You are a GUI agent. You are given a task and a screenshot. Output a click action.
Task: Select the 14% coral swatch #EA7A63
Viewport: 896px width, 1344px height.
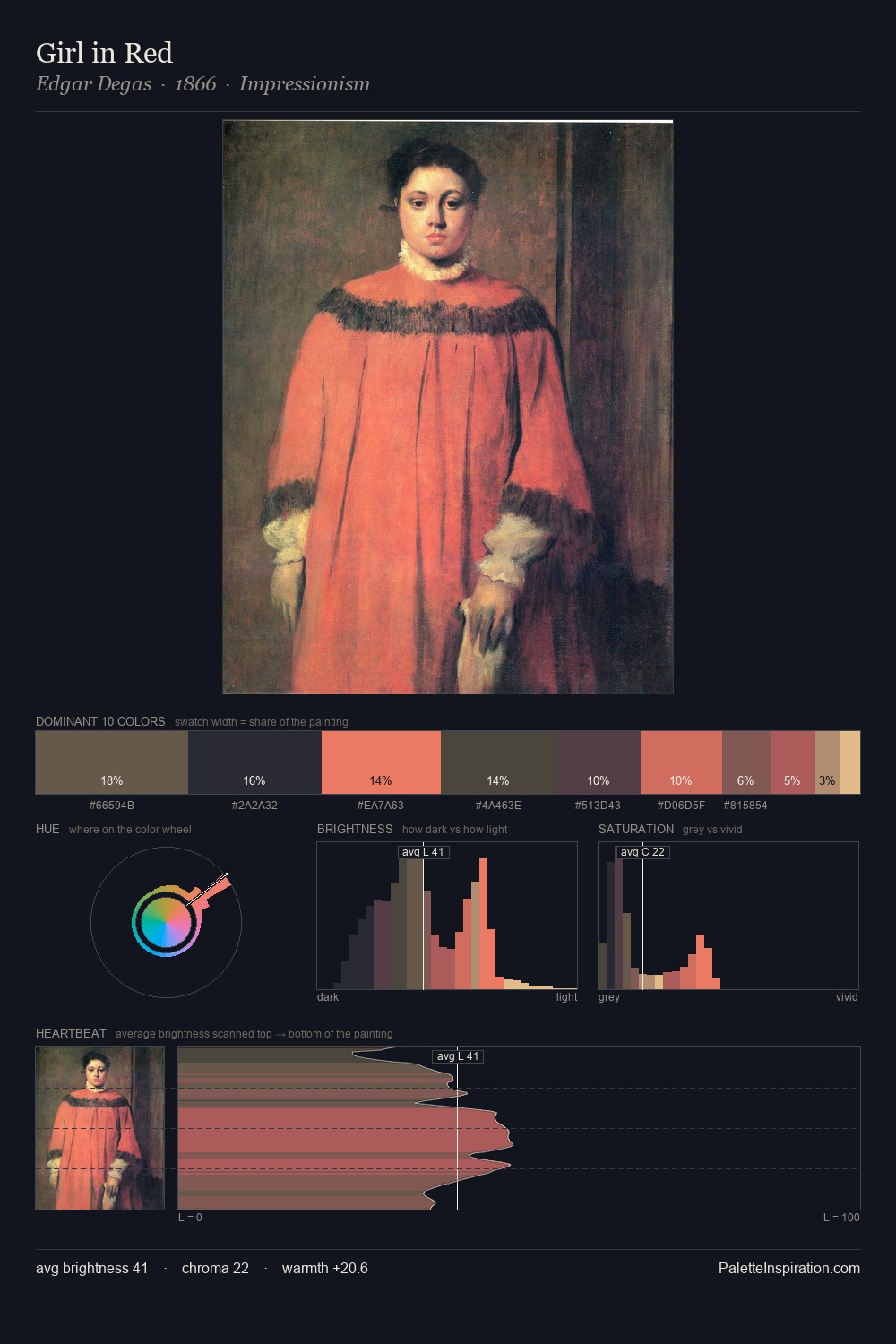point(381,762)
